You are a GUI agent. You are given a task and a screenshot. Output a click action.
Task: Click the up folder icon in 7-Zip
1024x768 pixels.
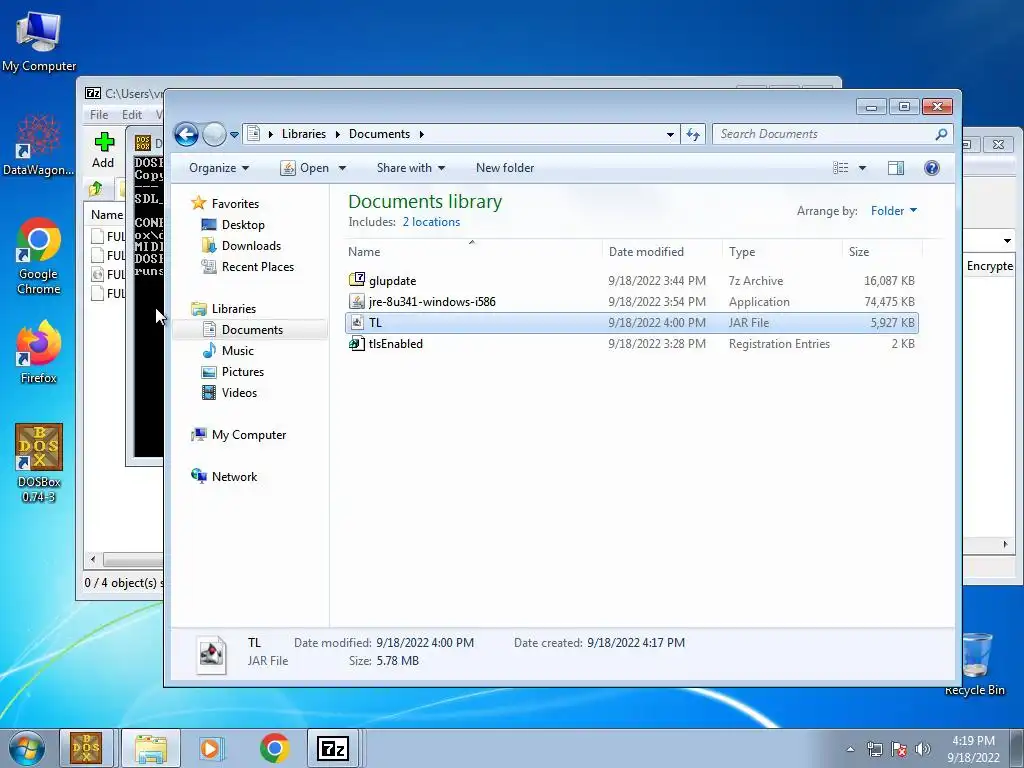pyautogui.click(x=96, y=189)
